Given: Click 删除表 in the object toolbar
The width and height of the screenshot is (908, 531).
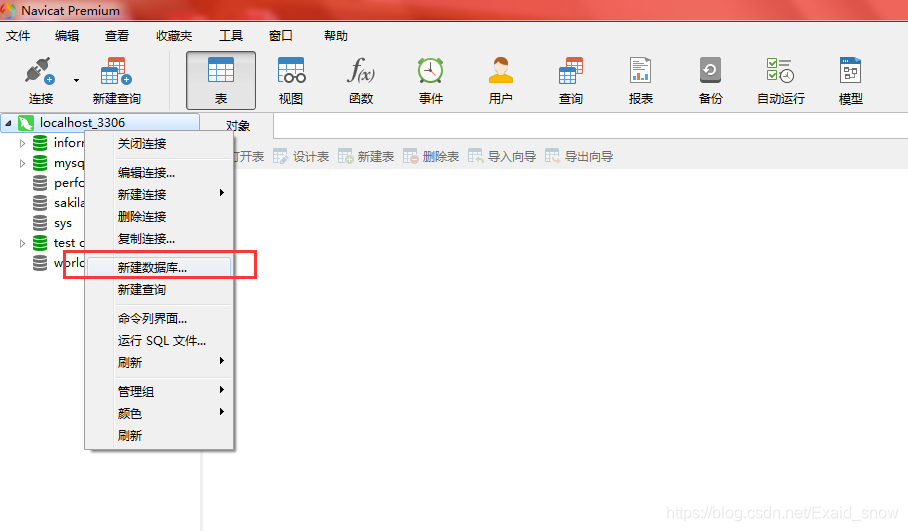Looking at the screenshot, I should coord(431,156).
